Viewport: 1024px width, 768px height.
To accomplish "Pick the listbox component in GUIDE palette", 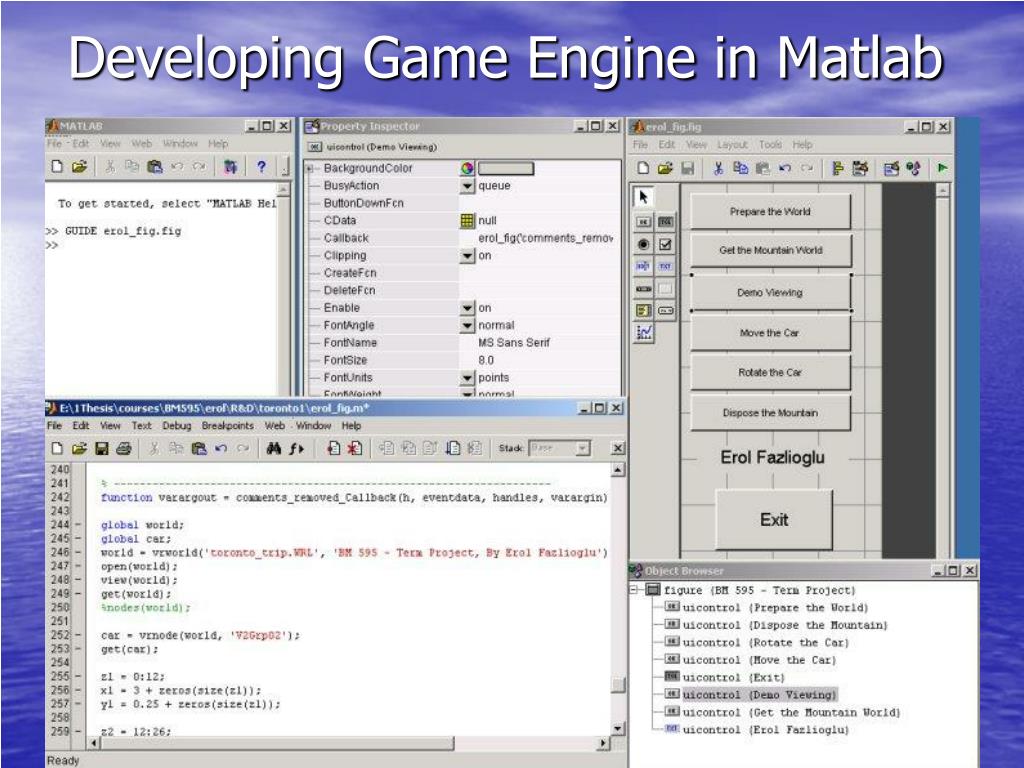I will 643,311.
